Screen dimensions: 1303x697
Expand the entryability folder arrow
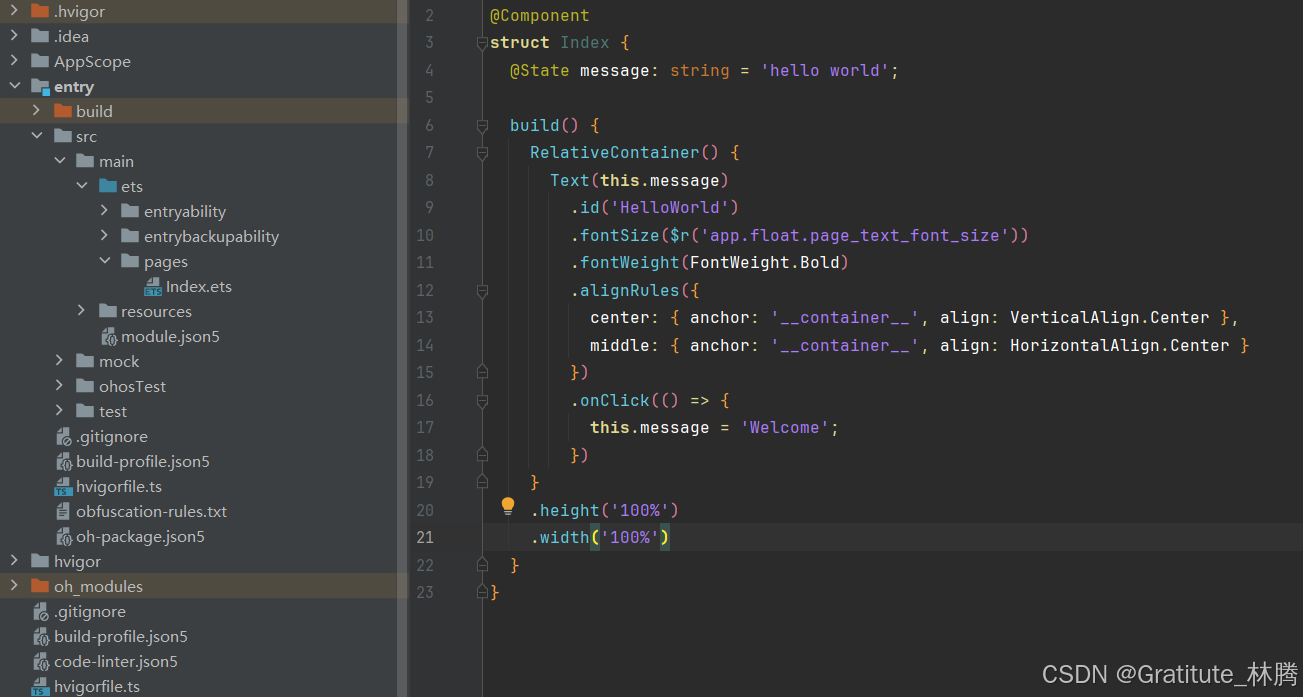[x=105, y=211]
